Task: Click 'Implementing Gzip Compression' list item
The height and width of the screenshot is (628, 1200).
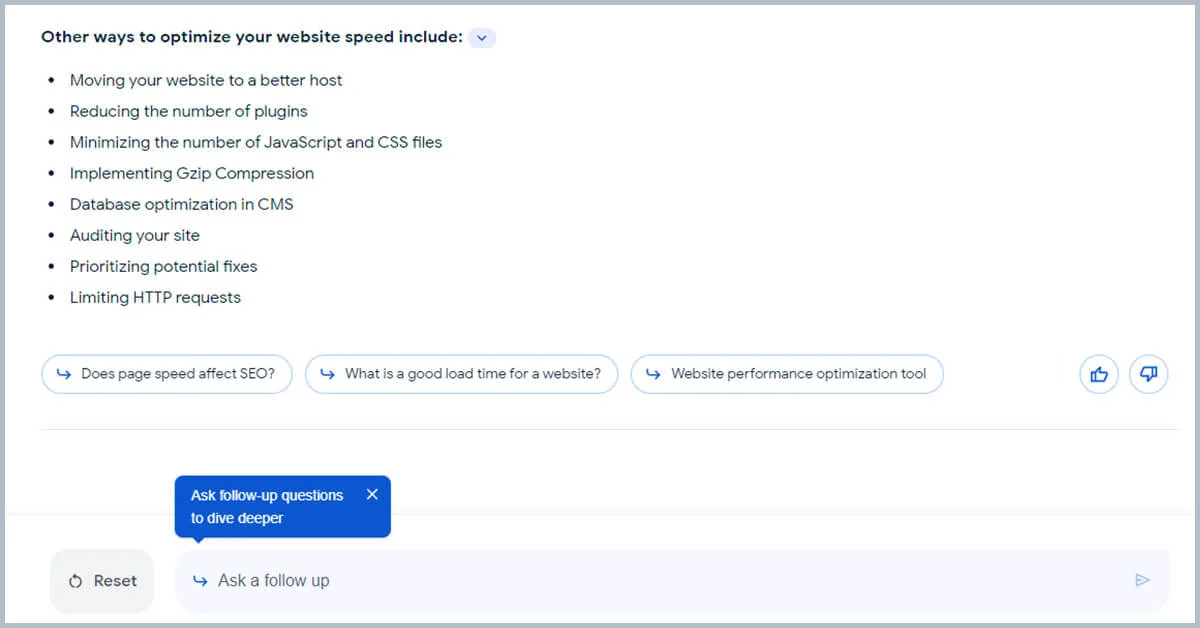Action: coord(192,173)
